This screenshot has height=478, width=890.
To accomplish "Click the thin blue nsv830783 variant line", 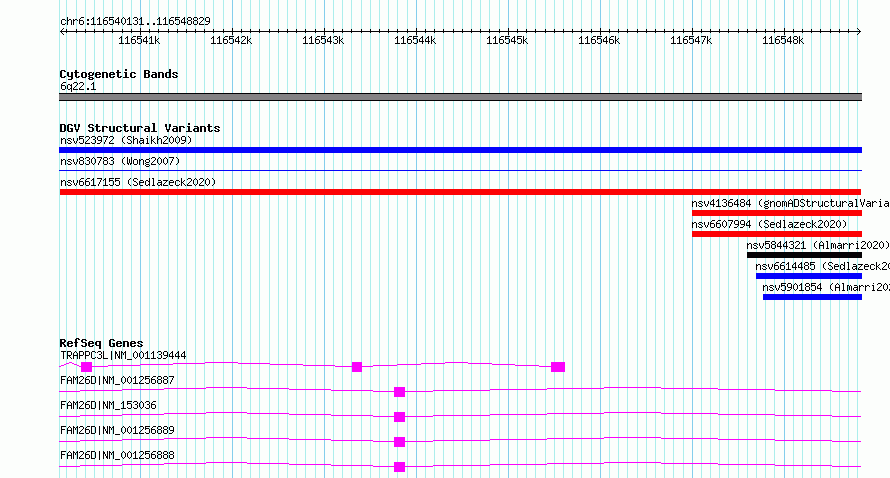I will tap(460, 170).
